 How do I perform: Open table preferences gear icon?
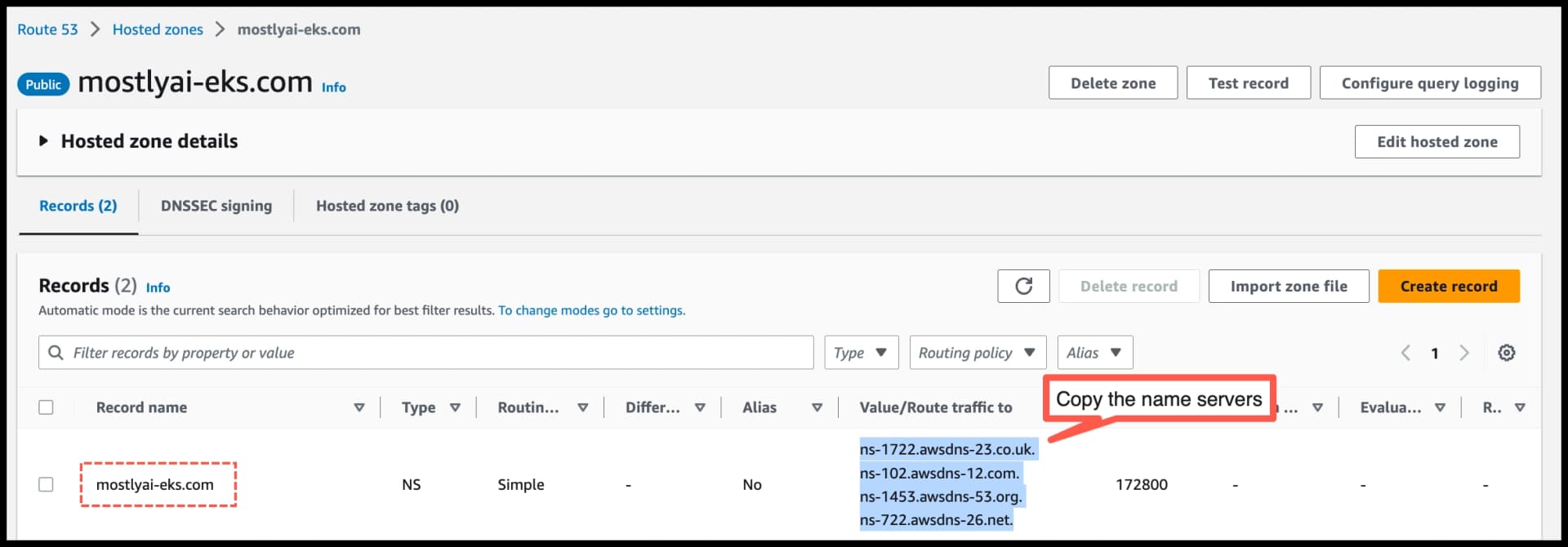[x=1506, y=353]
